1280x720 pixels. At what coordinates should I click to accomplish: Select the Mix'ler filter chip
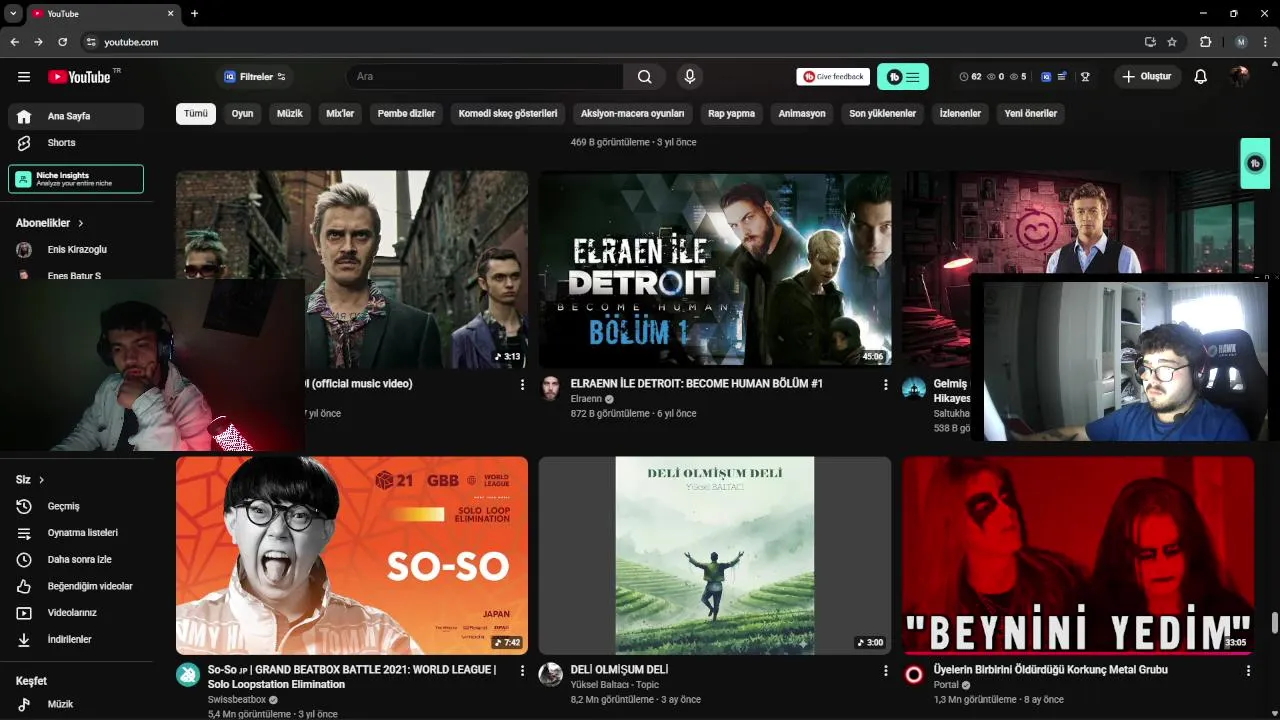pyautogui.click(x=340, y=113)
